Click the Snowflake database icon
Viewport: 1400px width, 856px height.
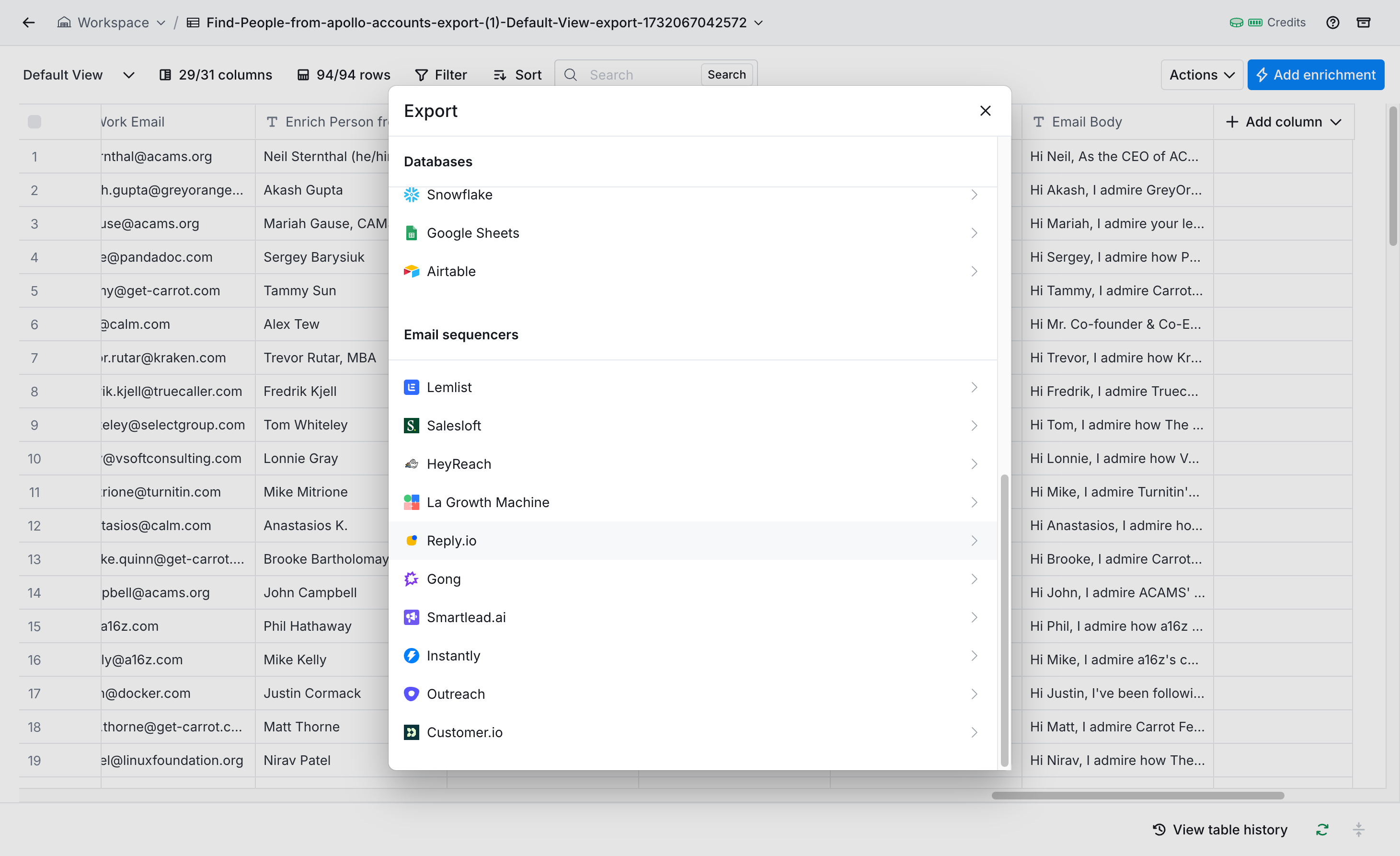click(412, 195)
